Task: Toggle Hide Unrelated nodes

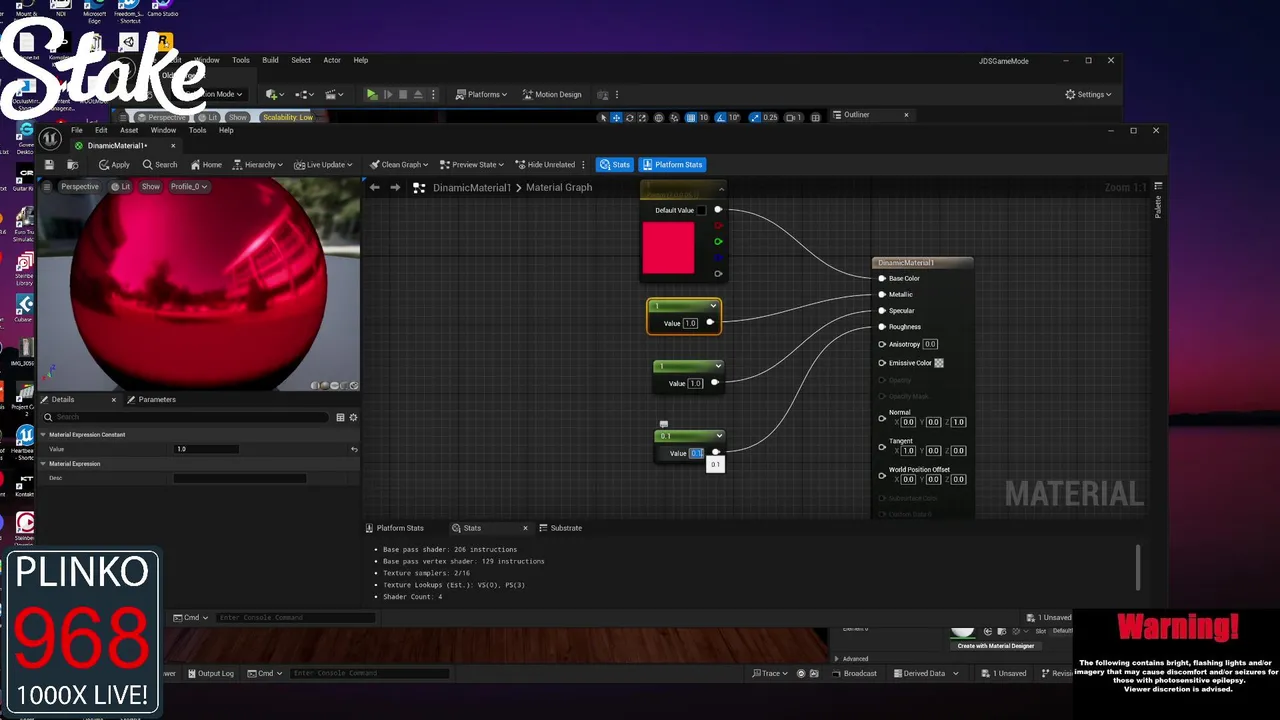Action: point(545,164)
